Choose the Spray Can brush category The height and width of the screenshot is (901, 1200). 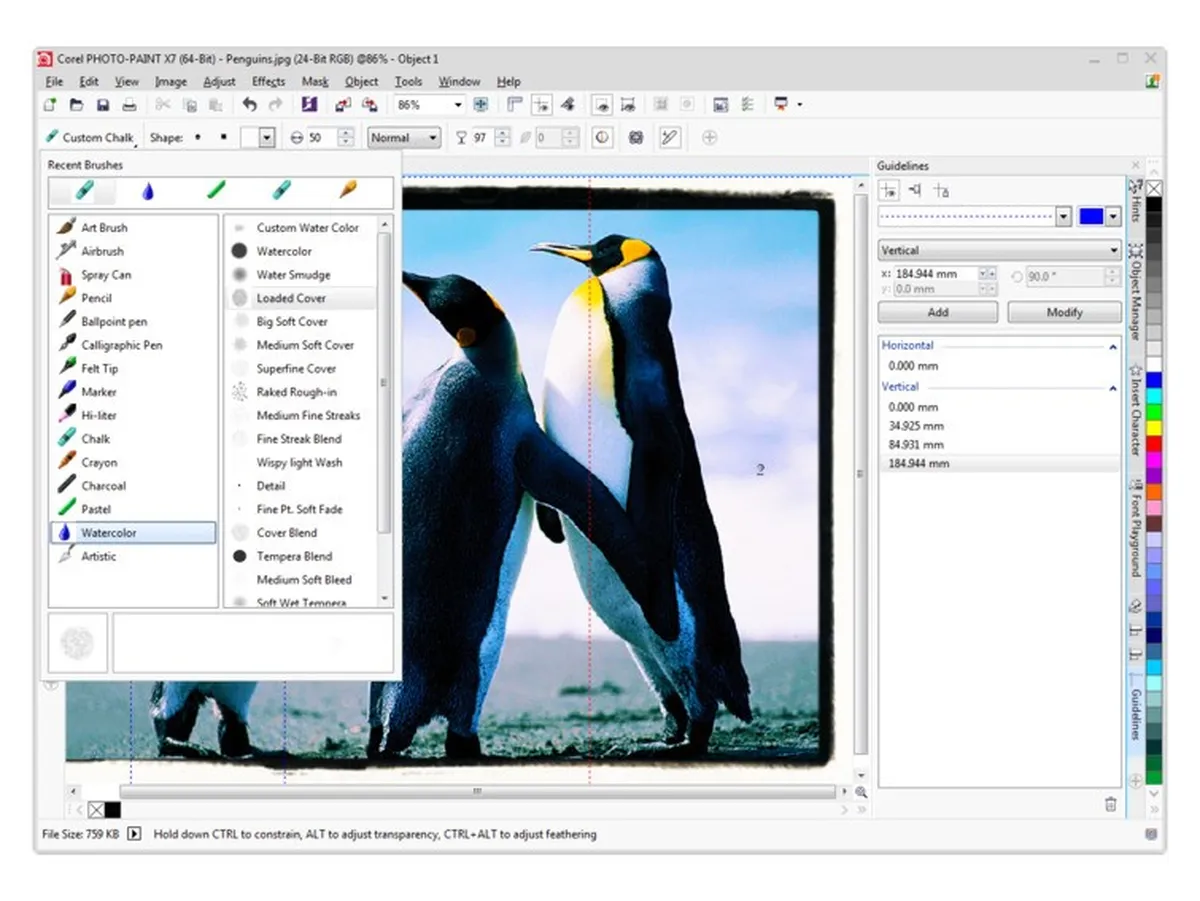pyautogui.click(x=105, y=275)
